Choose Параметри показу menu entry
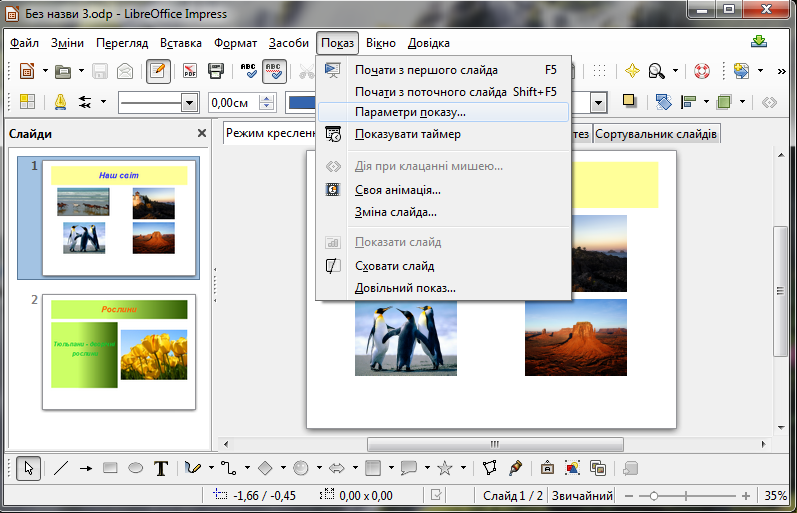797x513 pixels. coord(442,112)
